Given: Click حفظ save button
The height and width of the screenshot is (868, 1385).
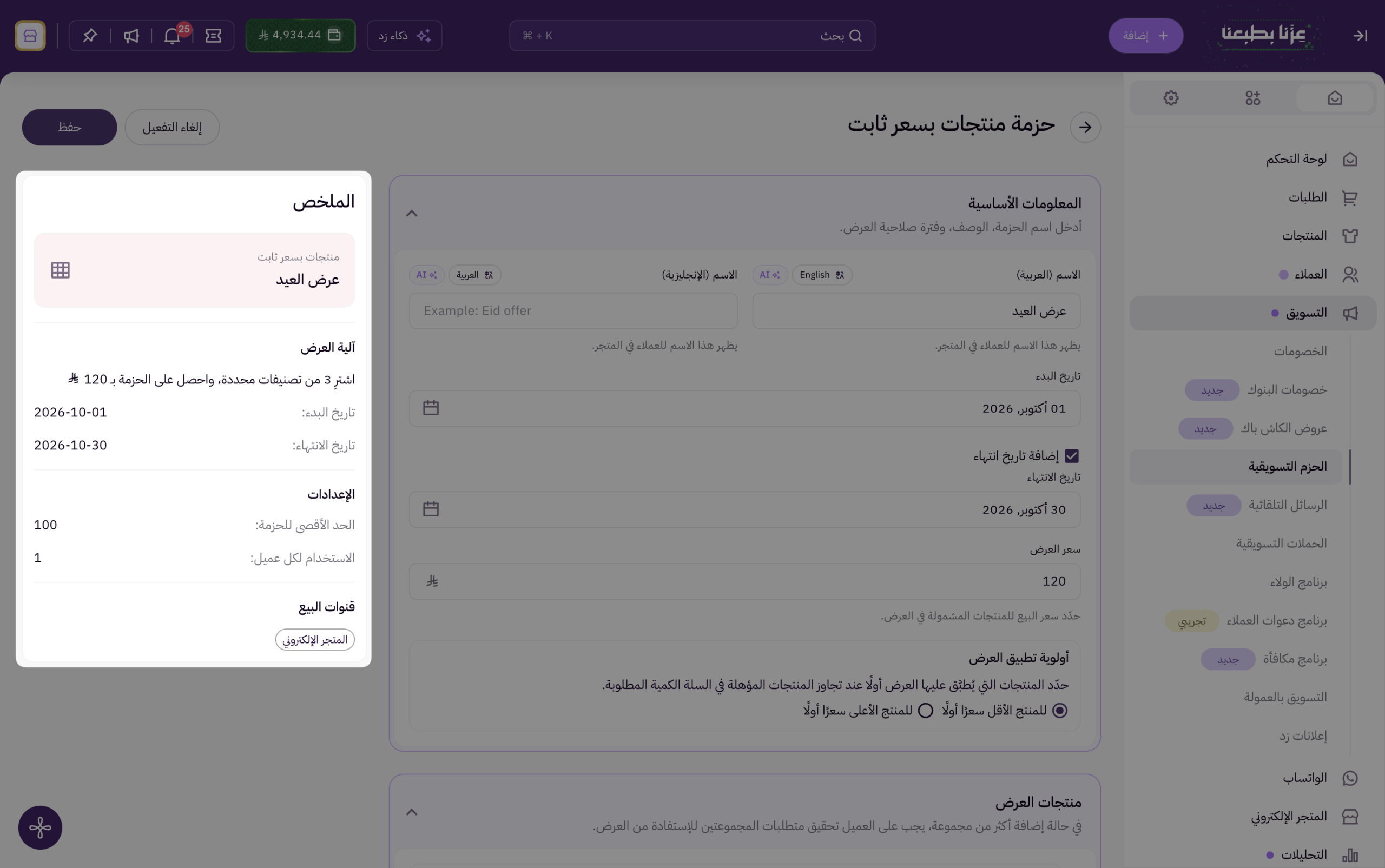Looking at the screenshot, I should click(x=69, y=127).
